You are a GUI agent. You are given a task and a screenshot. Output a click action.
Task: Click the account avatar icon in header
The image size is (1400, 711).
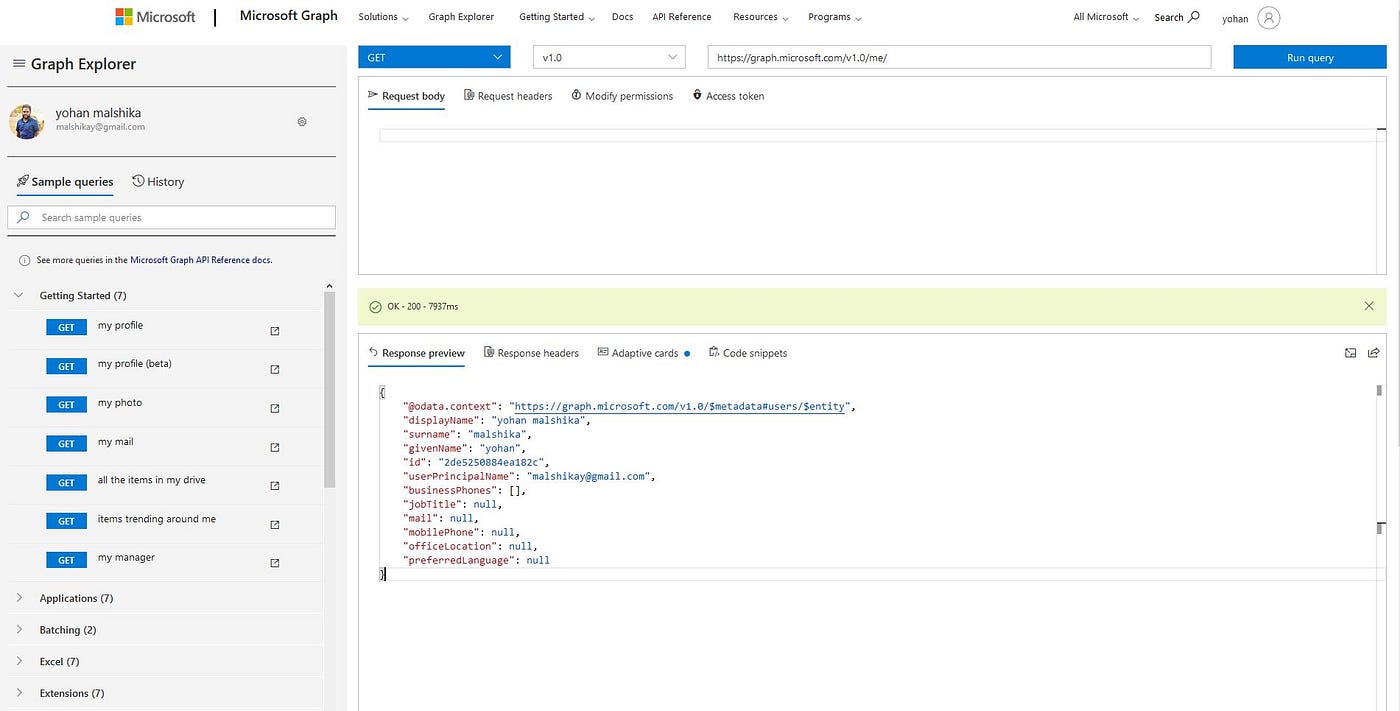coord(1269,17)
